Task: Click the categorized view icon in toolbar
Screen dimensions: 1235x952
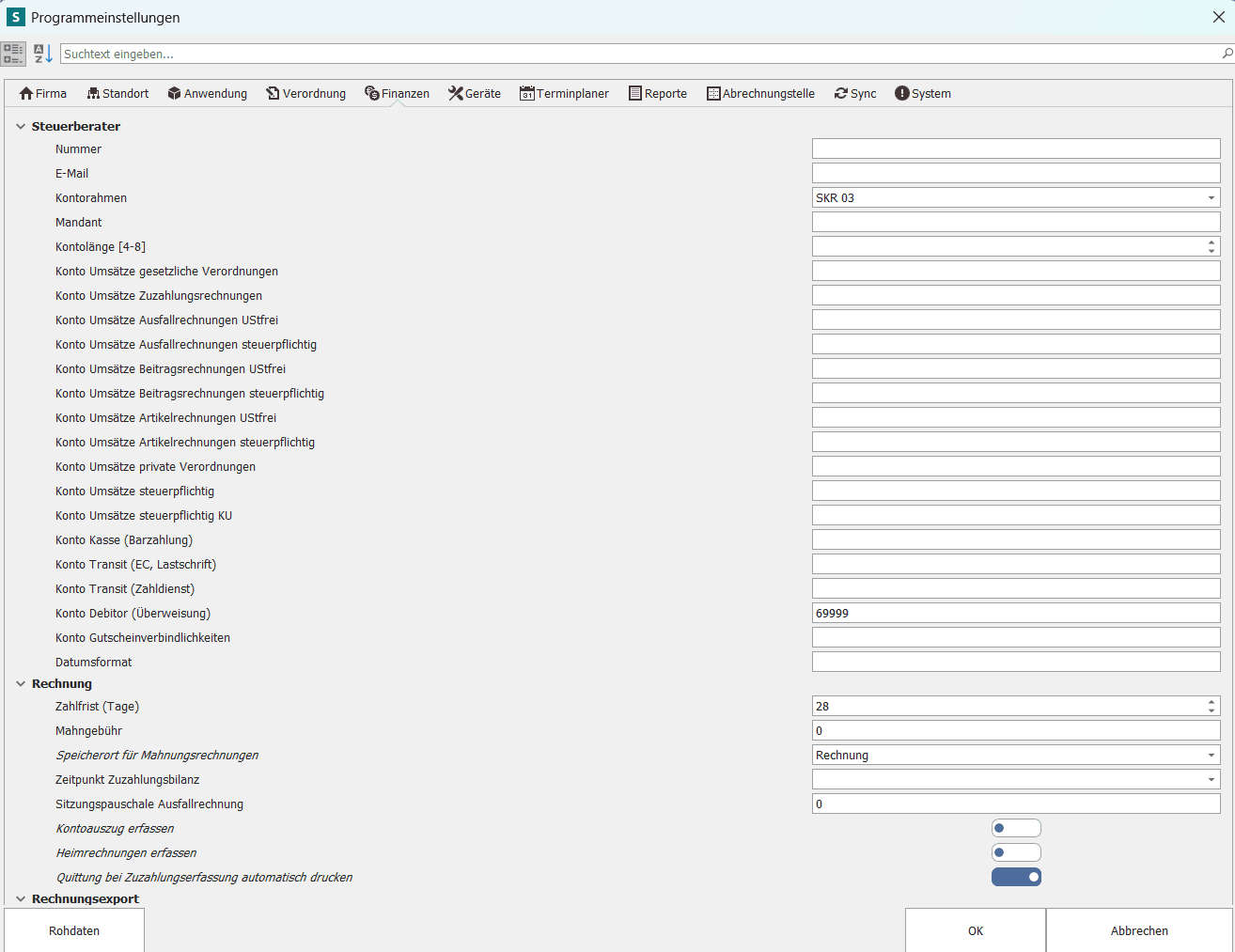Action: [x=13, y=54]
